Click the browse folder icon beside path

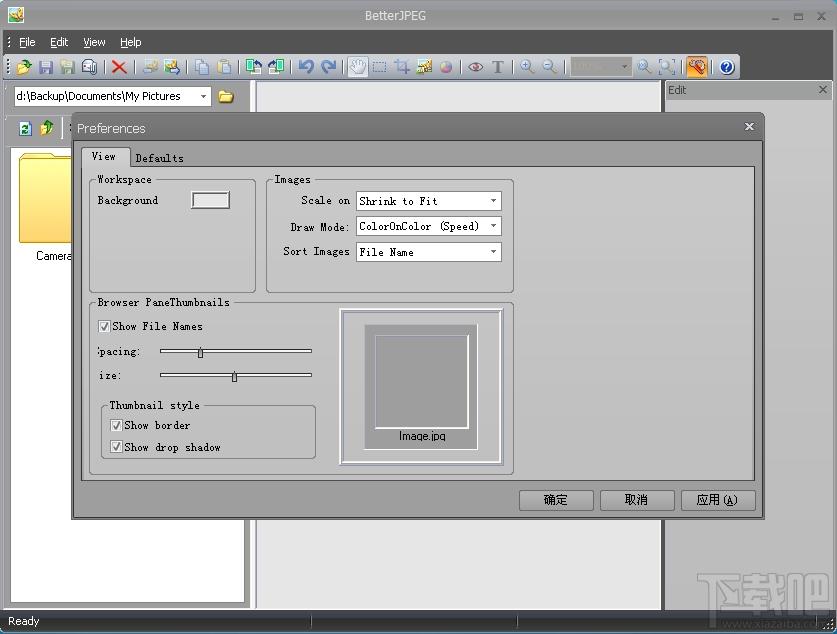click(226, 97)
